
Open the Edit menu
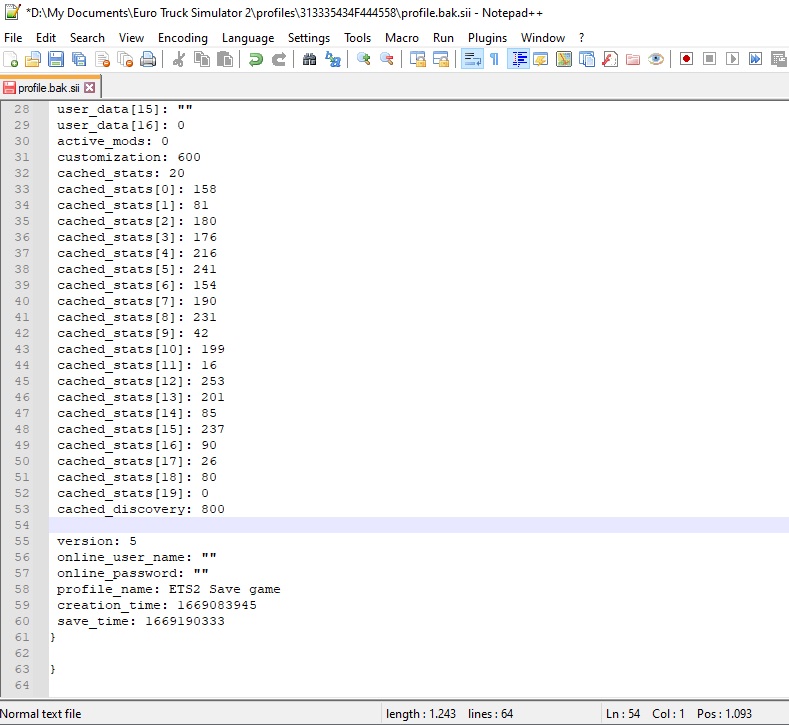click(46, 38)
